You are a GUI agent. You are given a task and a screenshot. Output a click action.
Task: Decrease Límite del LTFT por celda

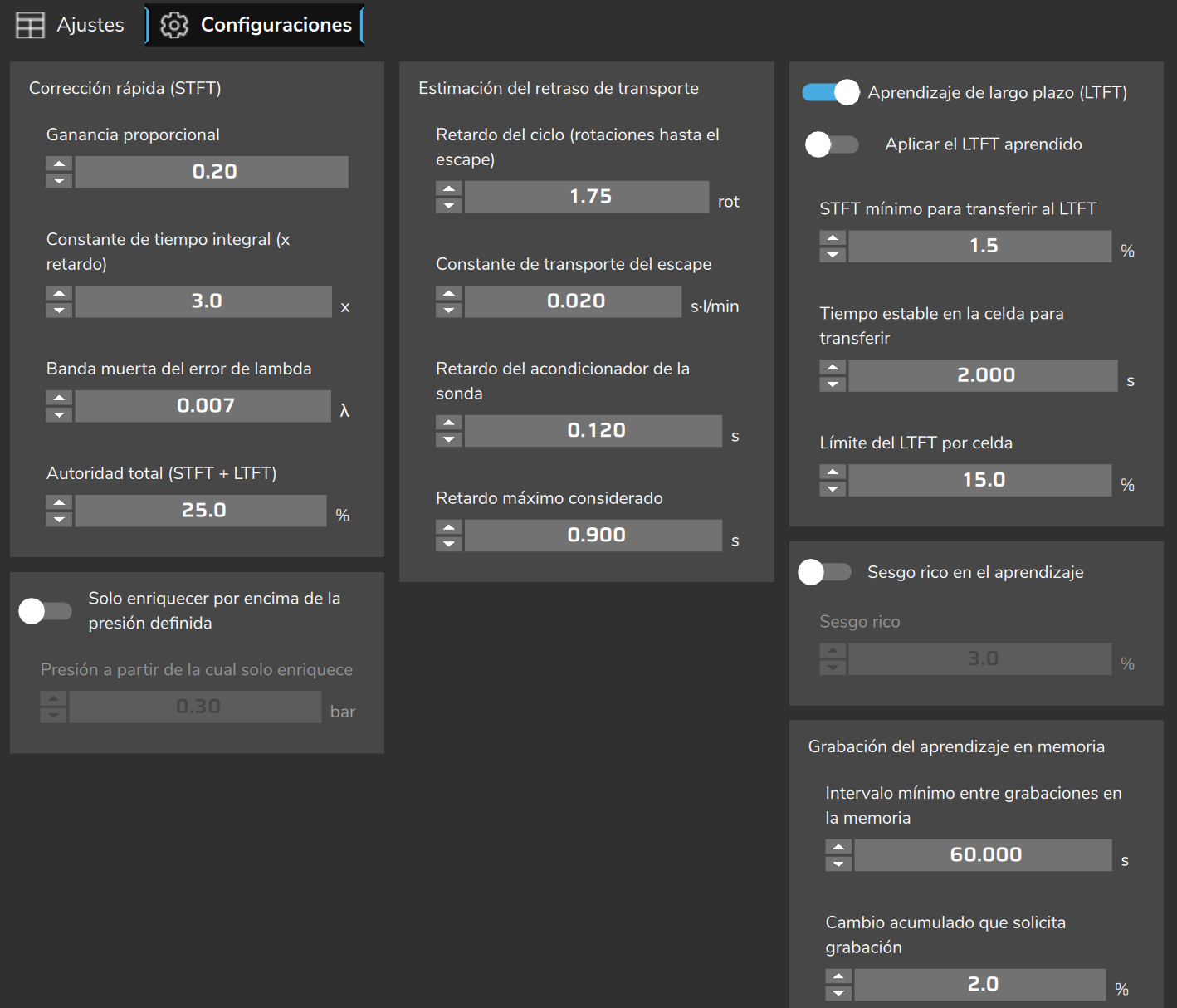[833, 488]
